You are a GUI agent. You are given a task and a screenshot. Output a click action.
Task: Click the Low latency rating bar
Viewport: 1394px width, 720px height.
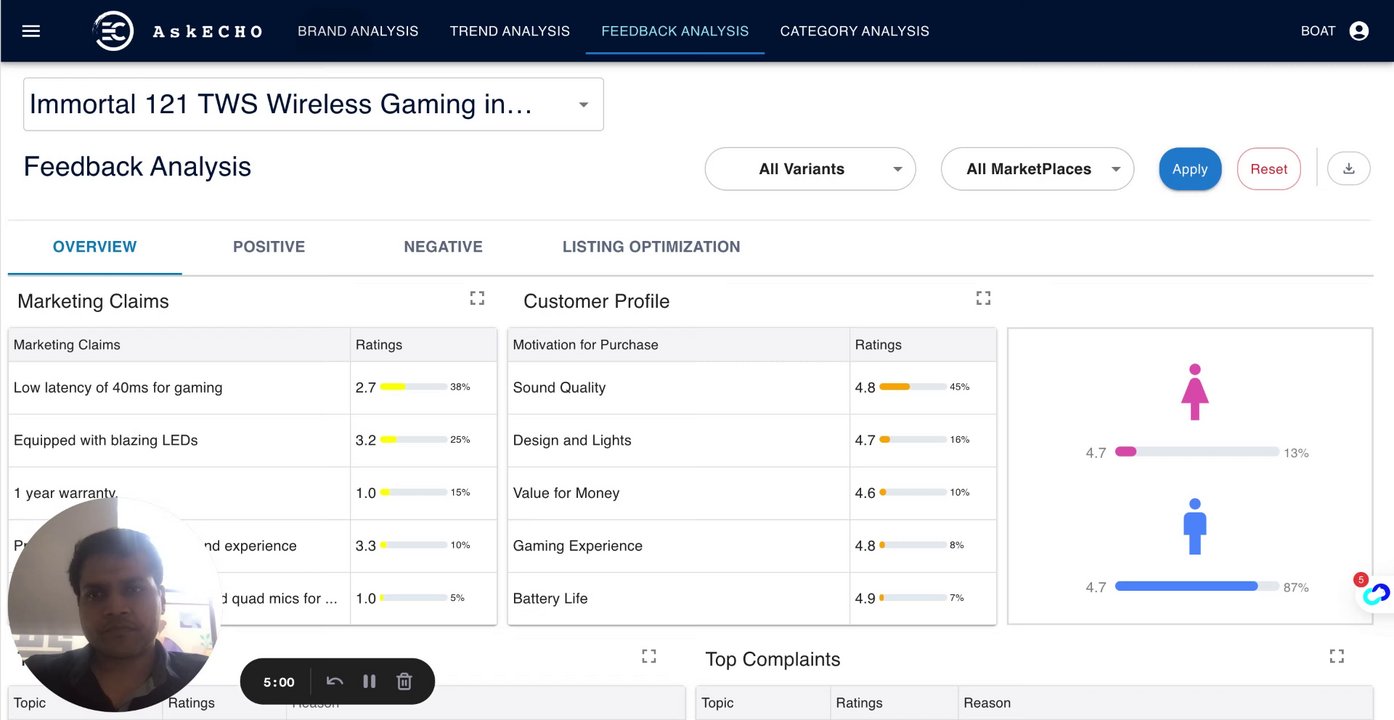pos(413,387)
